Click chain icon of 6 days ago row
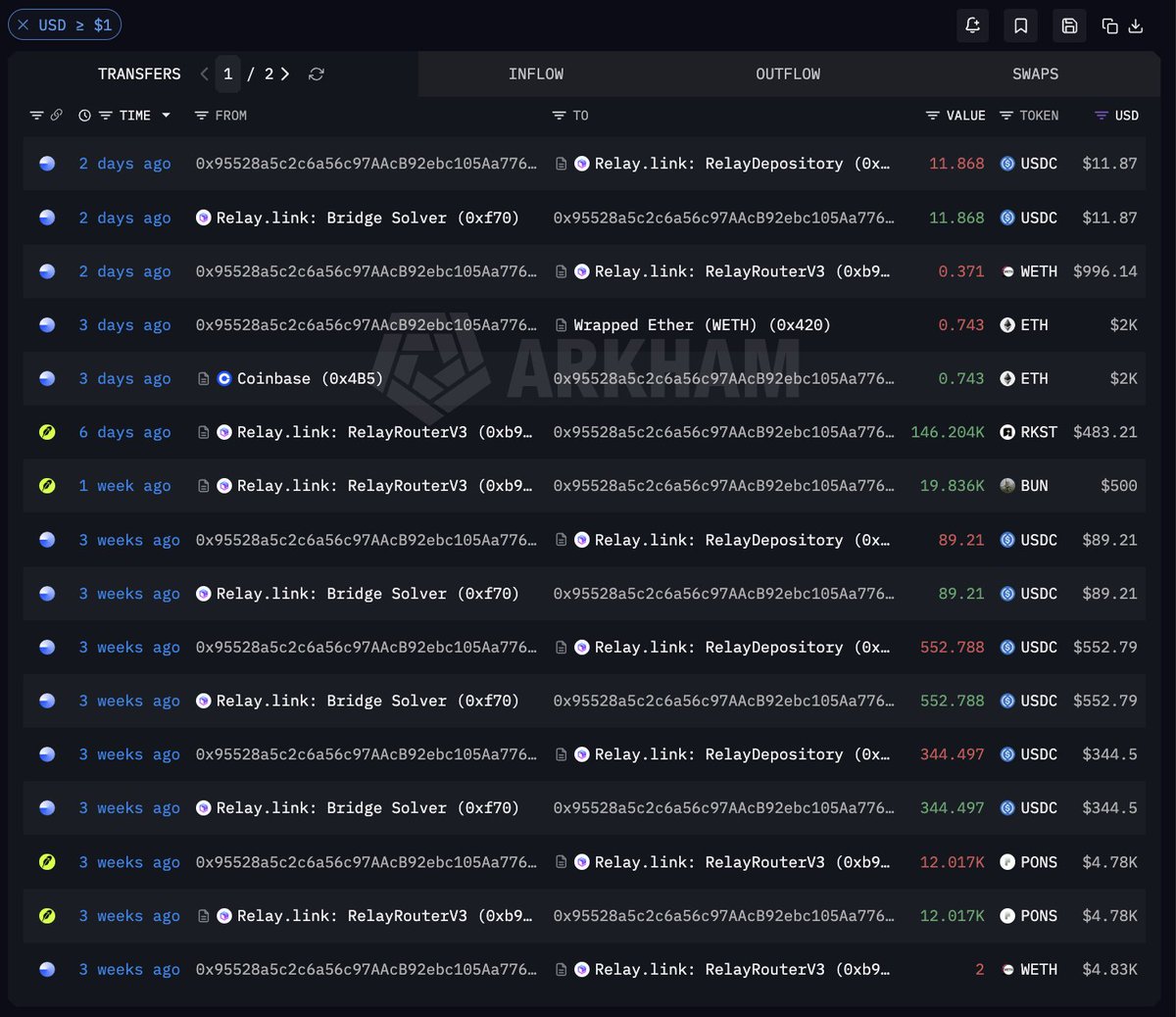This screenshot has width=1176, height=1017. coord(47,432)
